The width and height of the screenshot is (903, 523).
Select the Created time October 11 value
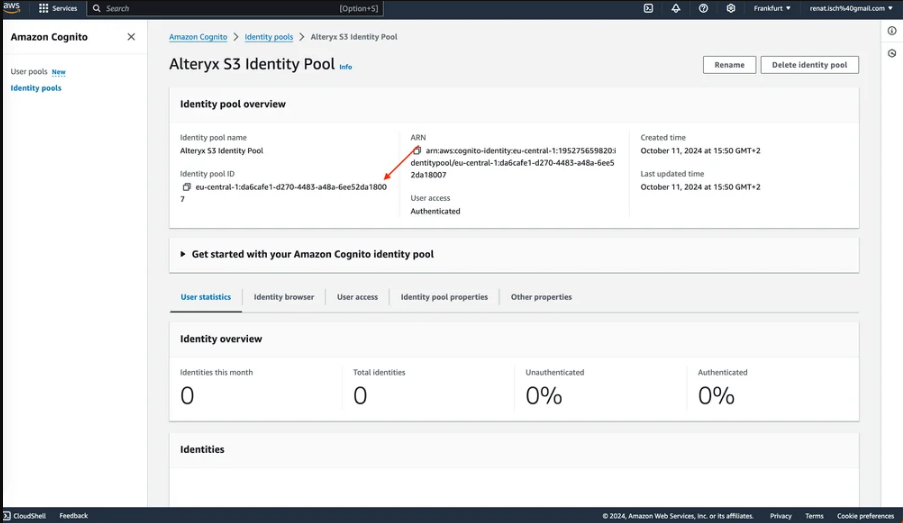point(700,150)
